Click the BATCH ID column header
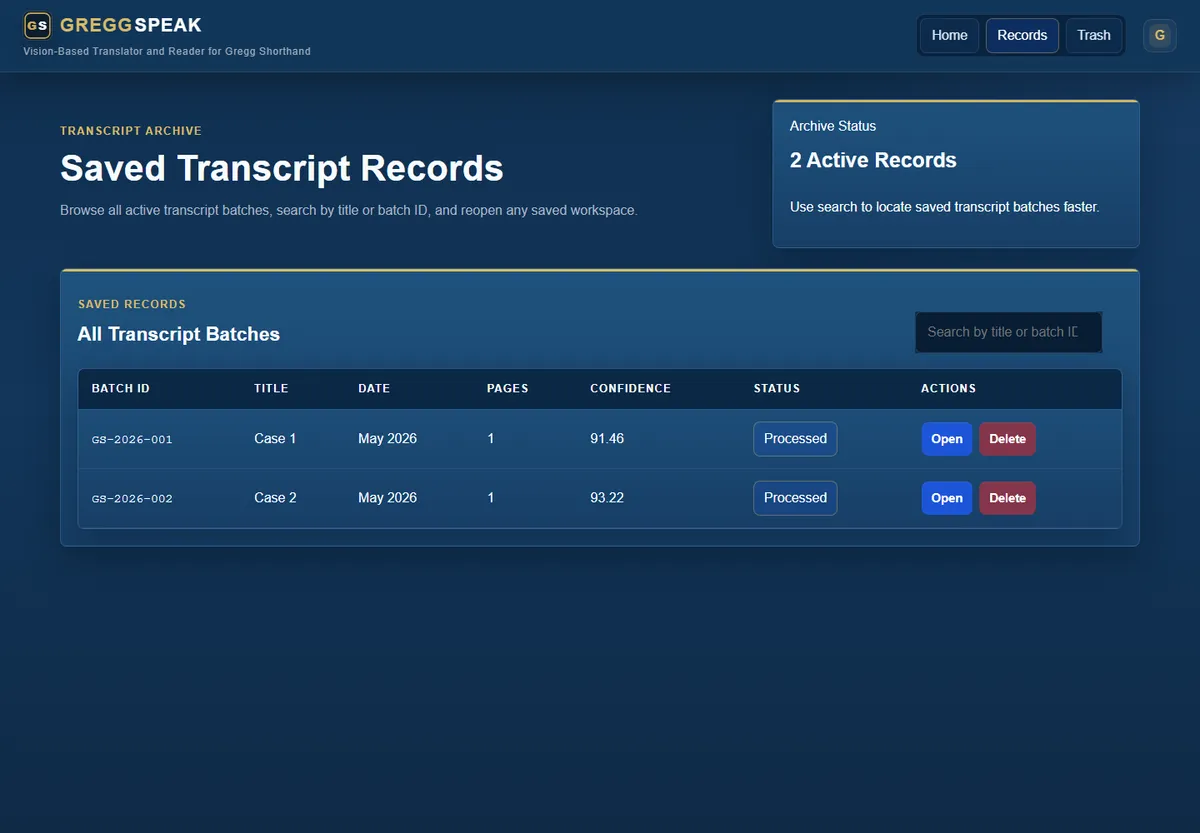Screen dimensions: 1200x833 click(x=121, y=388)
